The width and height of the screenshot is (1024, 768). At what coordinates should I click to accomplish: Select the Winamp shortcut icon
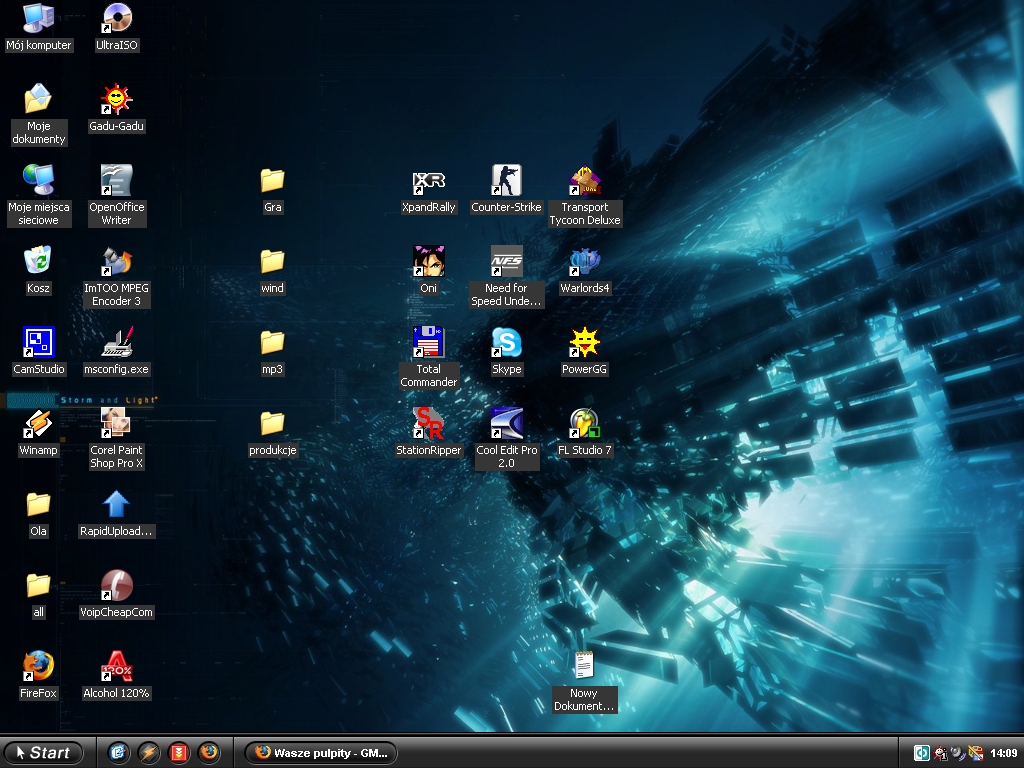pos(38,424)
